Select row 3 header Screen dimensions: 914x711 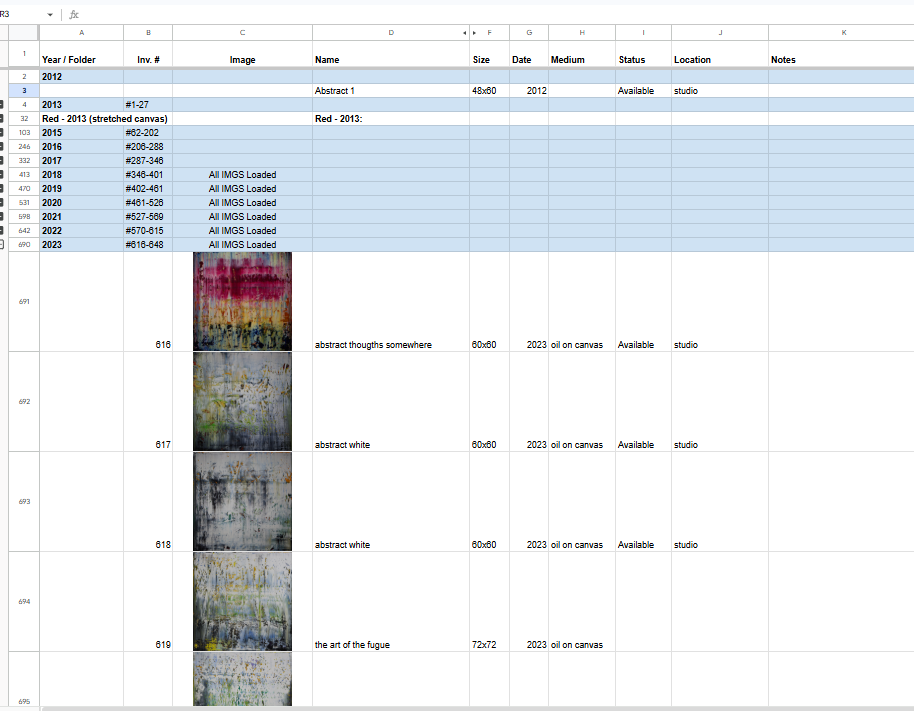[24, 90]
